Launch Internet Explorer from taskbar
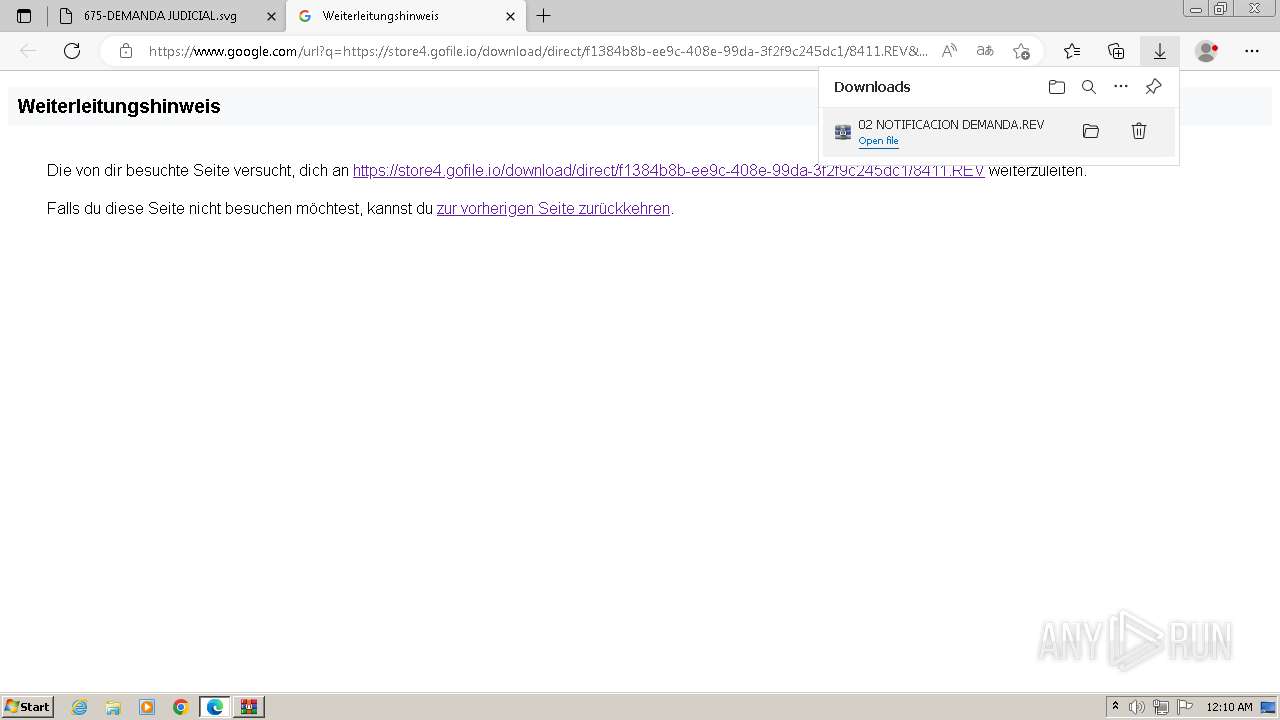Viewport: 1280px width, 720px height. click(x=80, y=707)
